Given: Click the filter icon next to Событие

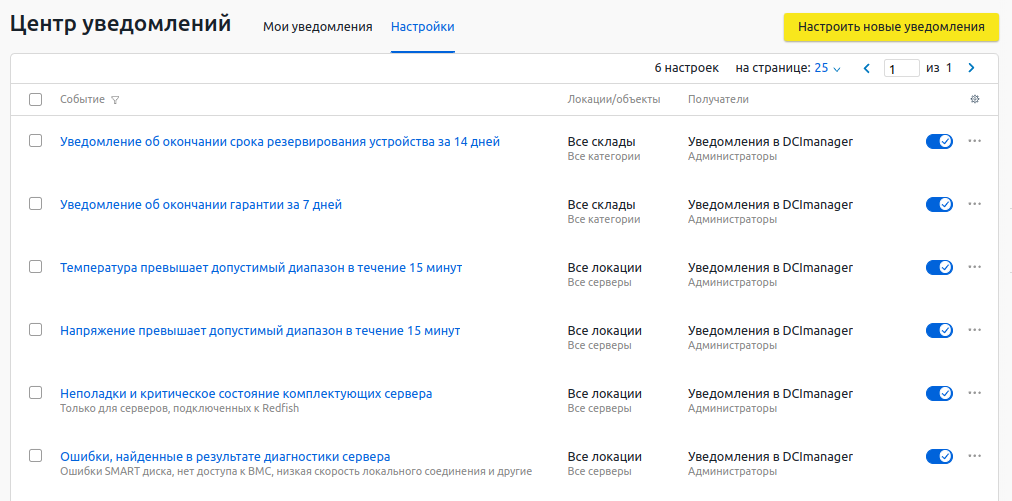Looking at the screenshot, I should pos(115,100).
